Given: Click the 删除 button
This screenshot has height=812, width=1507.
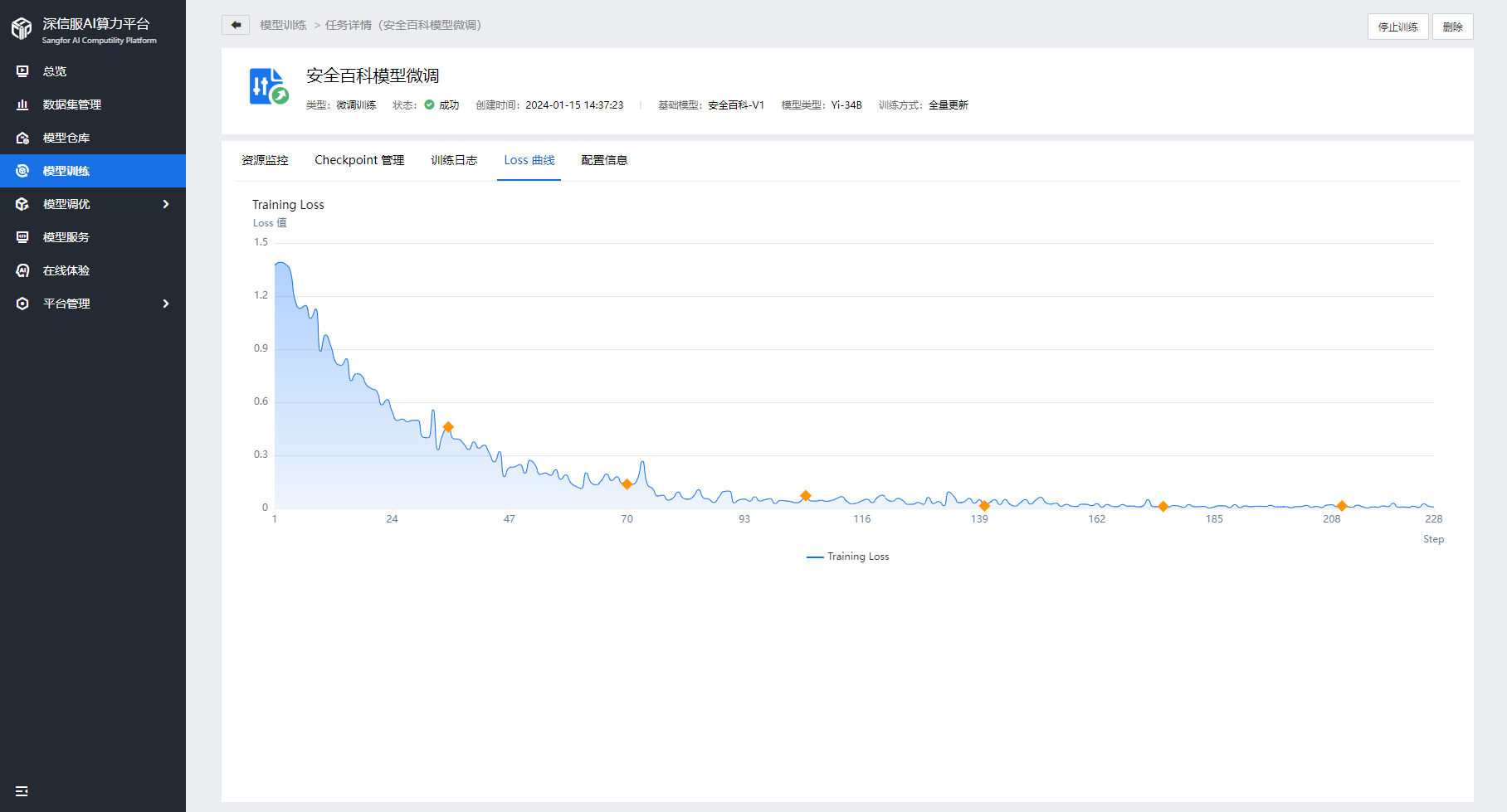Looking at the screenshot, I should pos(1452,27).
